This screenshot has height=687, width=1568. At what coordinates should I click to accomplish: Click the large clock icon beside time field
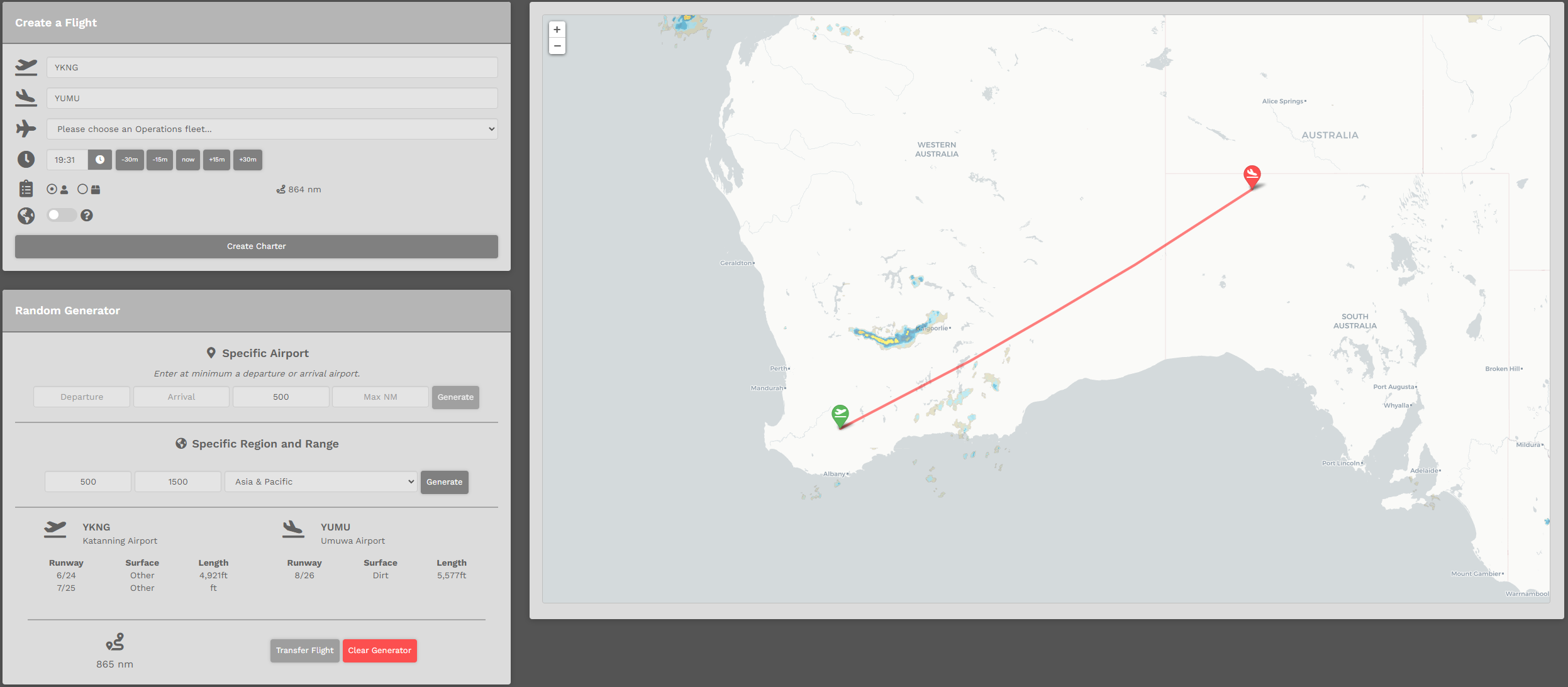click(26, 159)
